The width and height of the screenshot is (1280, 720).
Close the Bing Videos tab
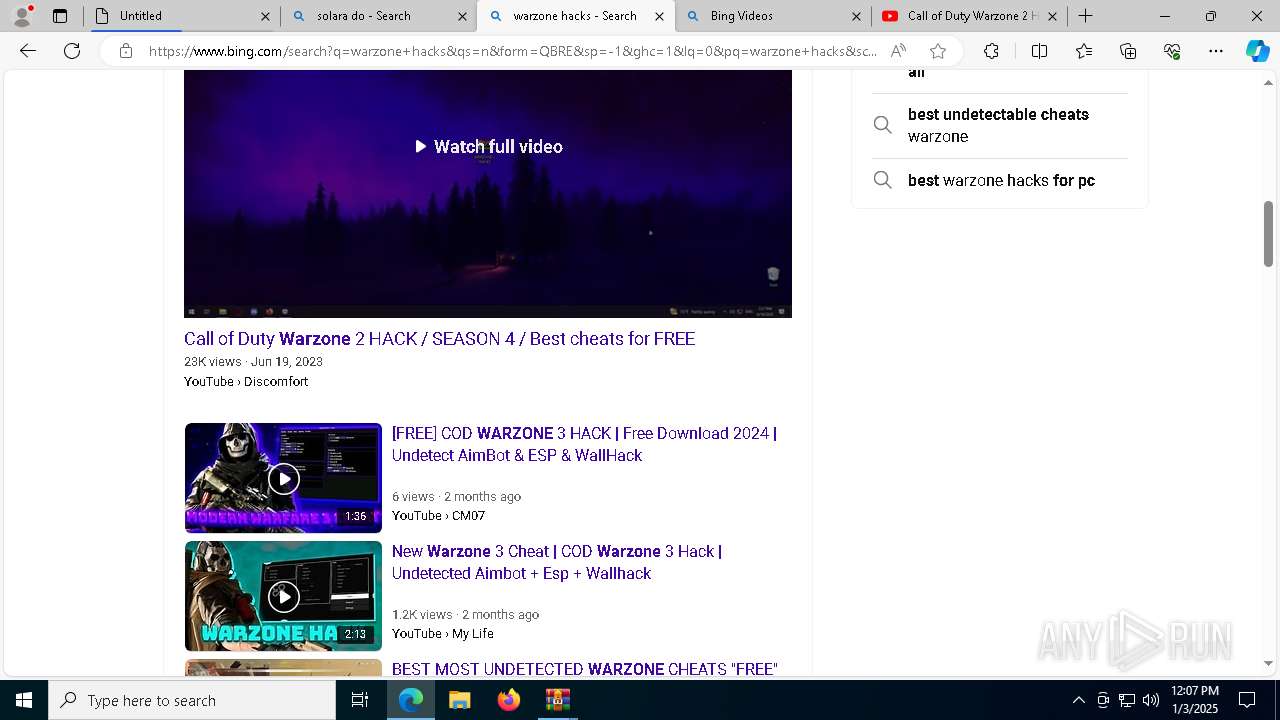856,16
